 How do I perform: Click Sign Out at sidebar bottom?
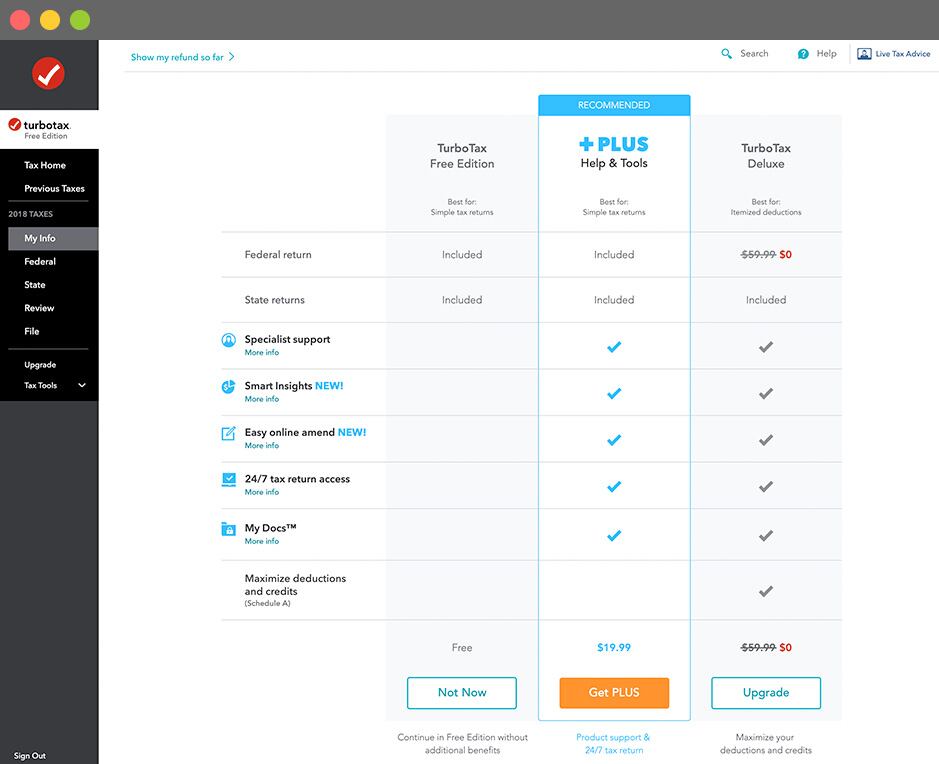pyautogui.click(x=29, y=756)
